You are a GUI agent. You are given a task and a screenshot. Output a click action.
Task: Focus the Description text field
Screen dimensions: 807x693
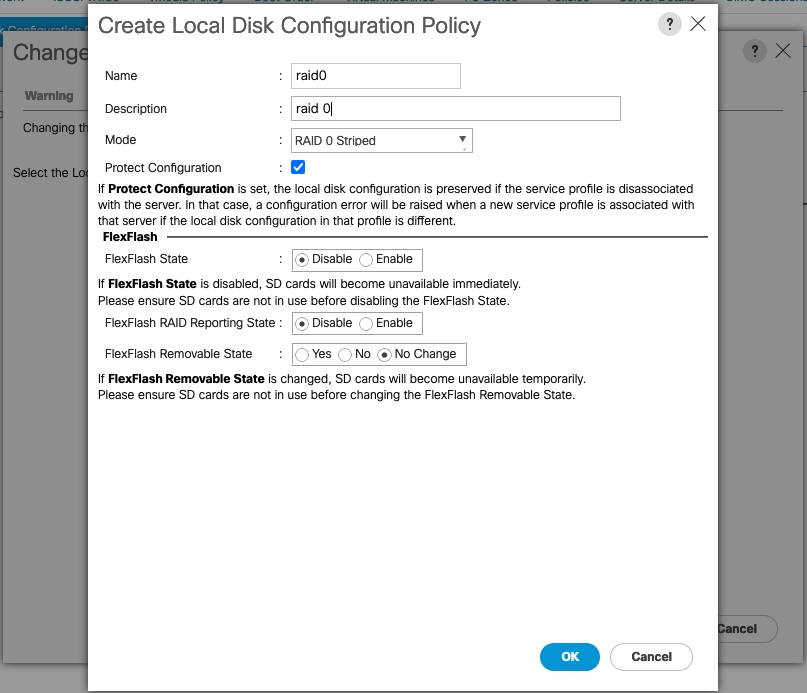455,109
